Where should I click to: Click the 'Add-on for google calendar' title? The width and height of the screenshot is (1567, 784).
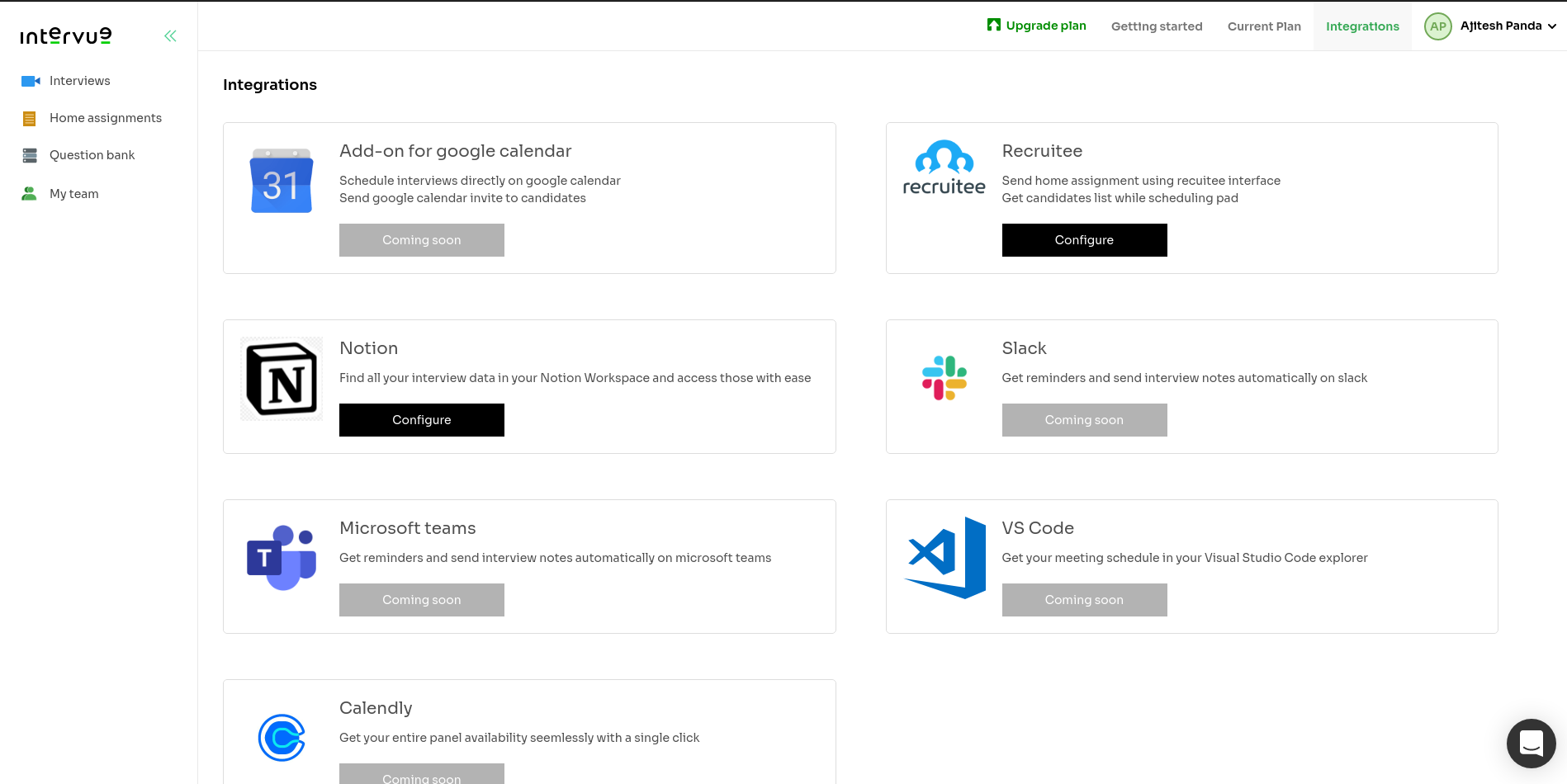[455, 151]
